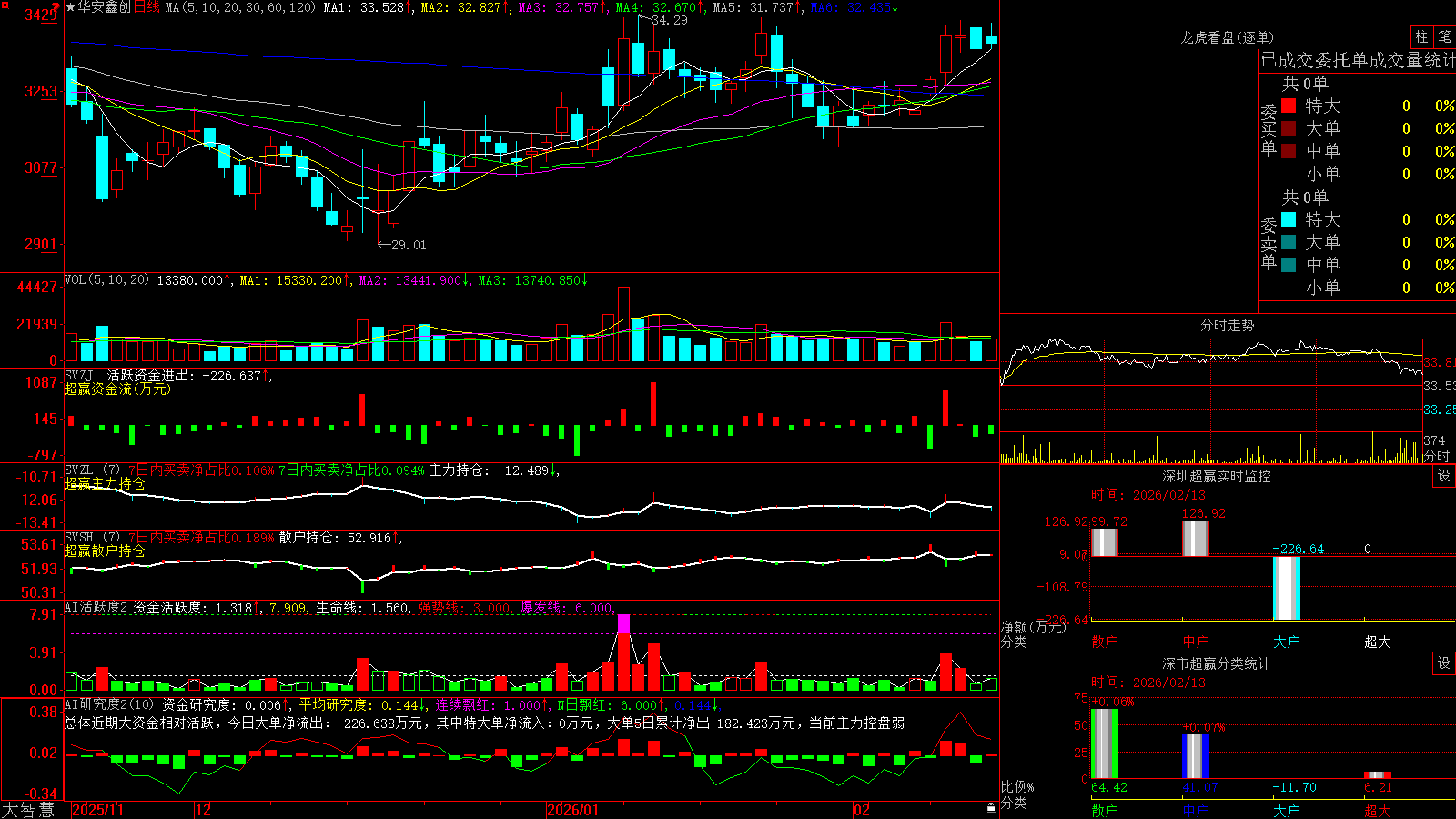This screenshot has width=1456, height=819.
Task: Click the MA6: 32.435 value
Action: pyautogui.click(x=854, y=7)
